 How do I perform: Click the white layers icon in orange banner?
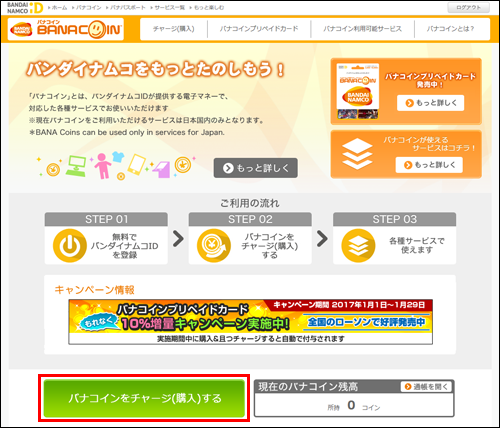357,154
